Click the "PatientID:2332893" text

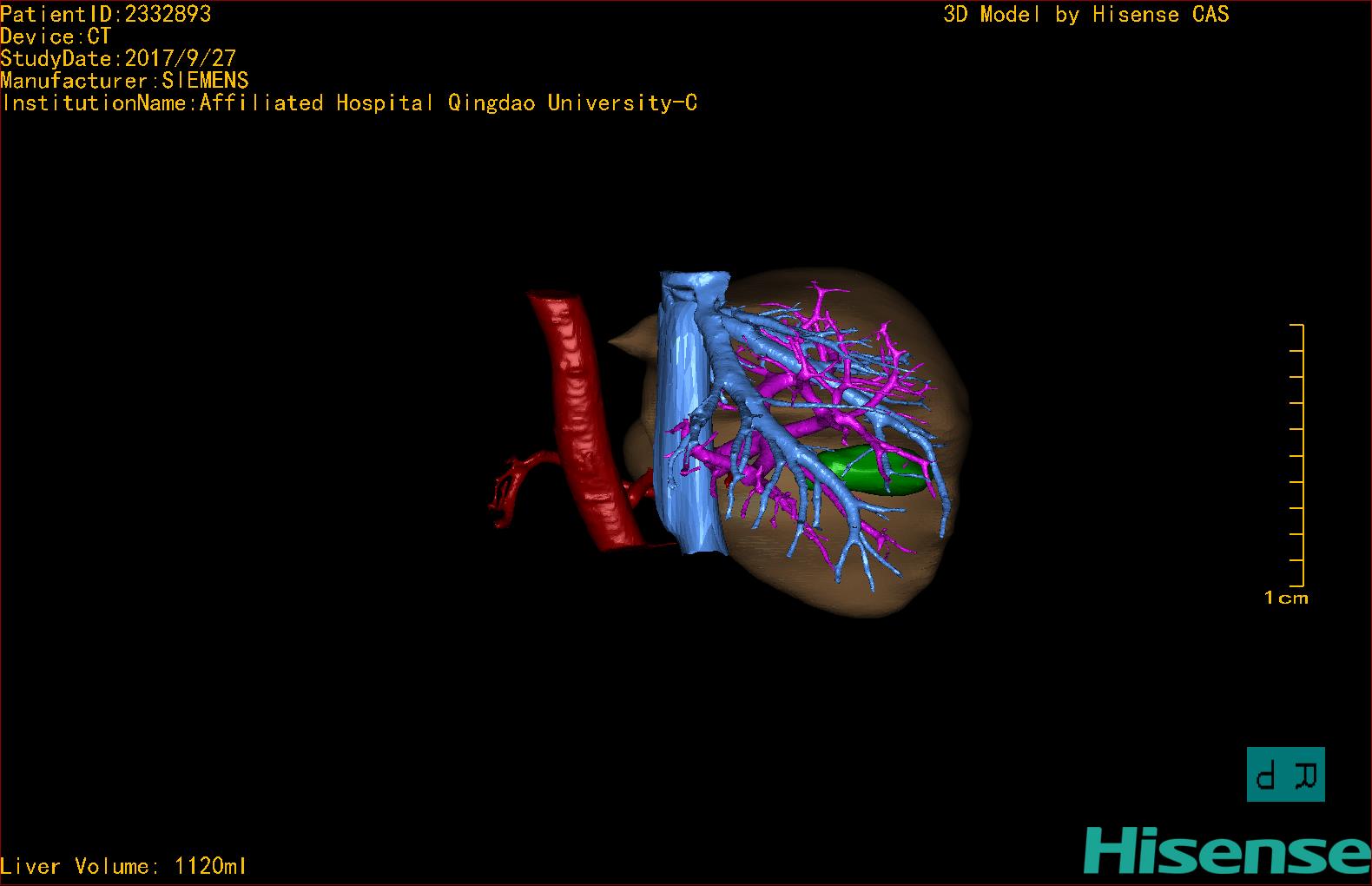[x=106, y=14]
